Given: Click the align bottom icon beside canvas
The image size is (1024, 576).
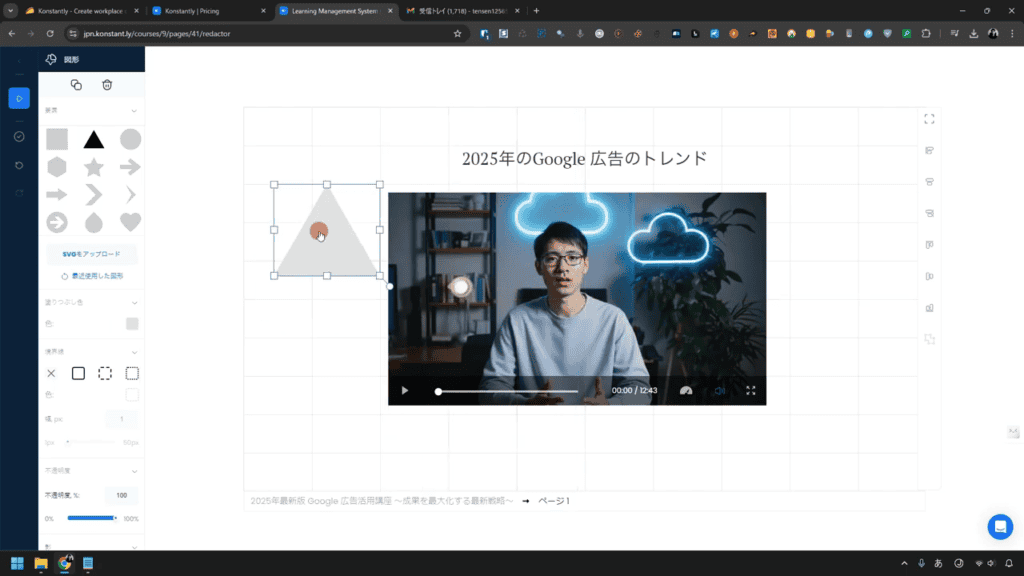Looking at the screenshot, I should 929,308.
